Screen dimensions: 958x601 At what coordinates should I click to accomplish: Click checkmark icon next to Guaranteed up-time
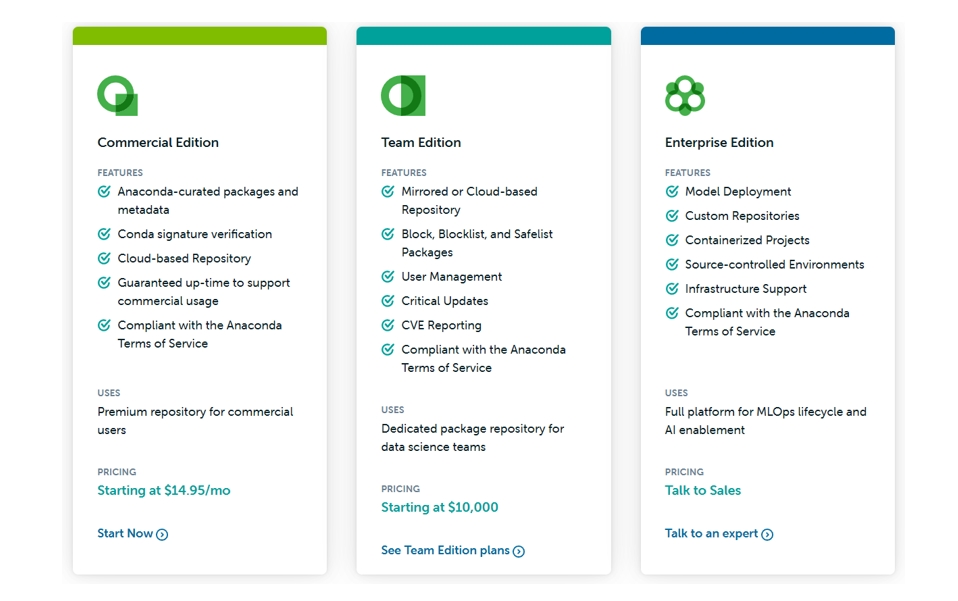[104, 283]
